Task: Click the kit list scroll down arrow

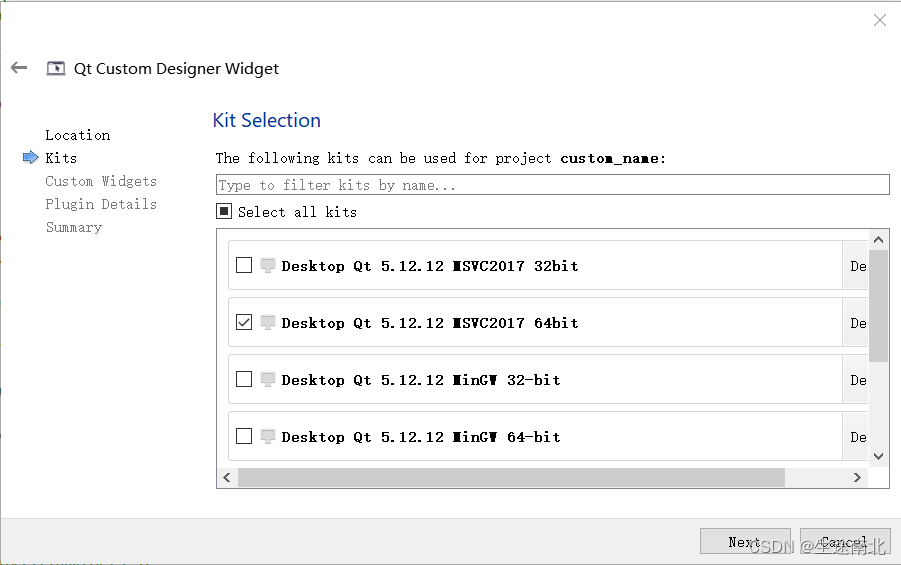Action: pyautogui.click(x=878, y=456)
